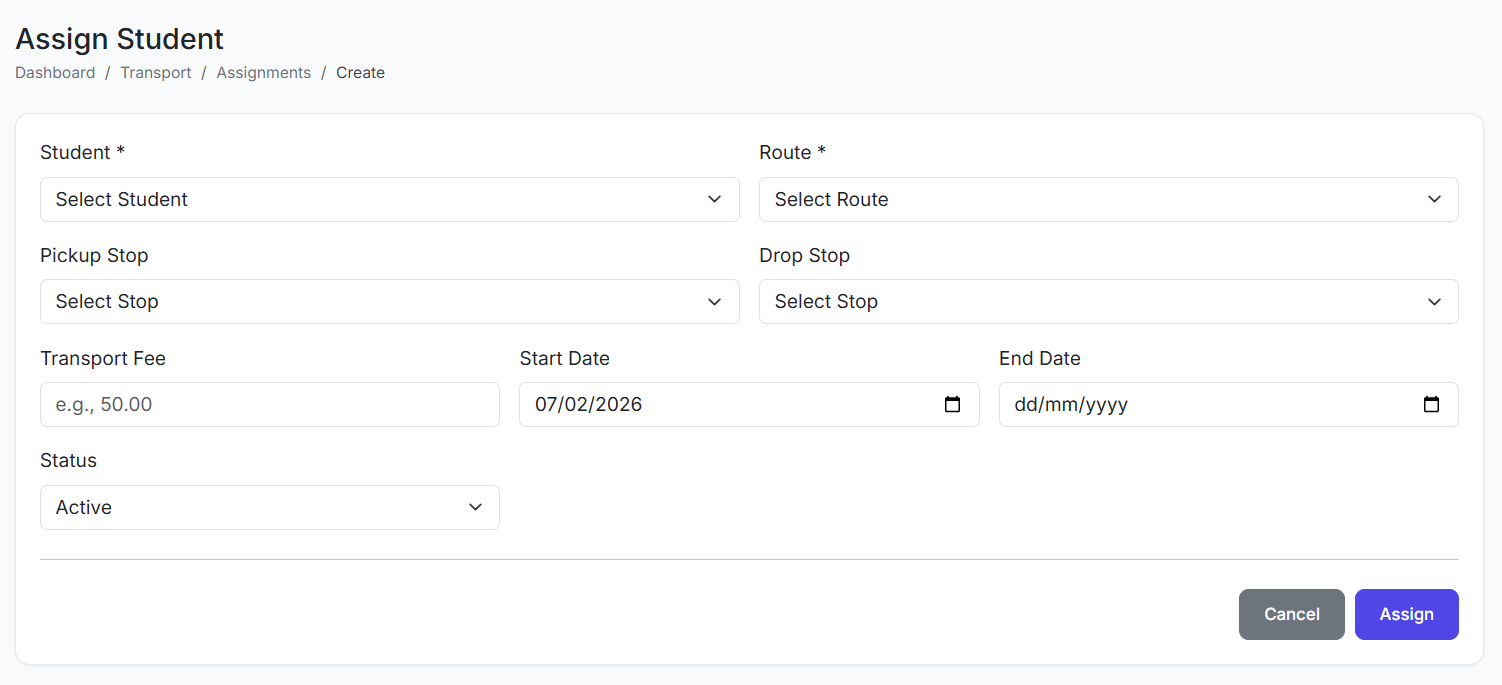This screenshot has height=685, width=1502.
Task: Submit the form with the Assign button
Action: click(1406, 615)
